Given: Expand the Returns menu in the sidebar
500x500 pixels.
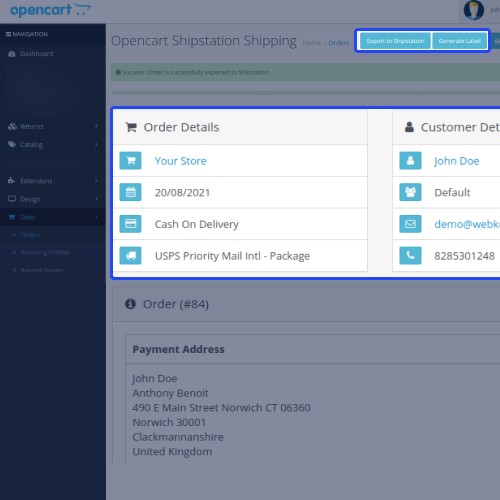Looking at the screenshot, I should (x=53, y=126).
